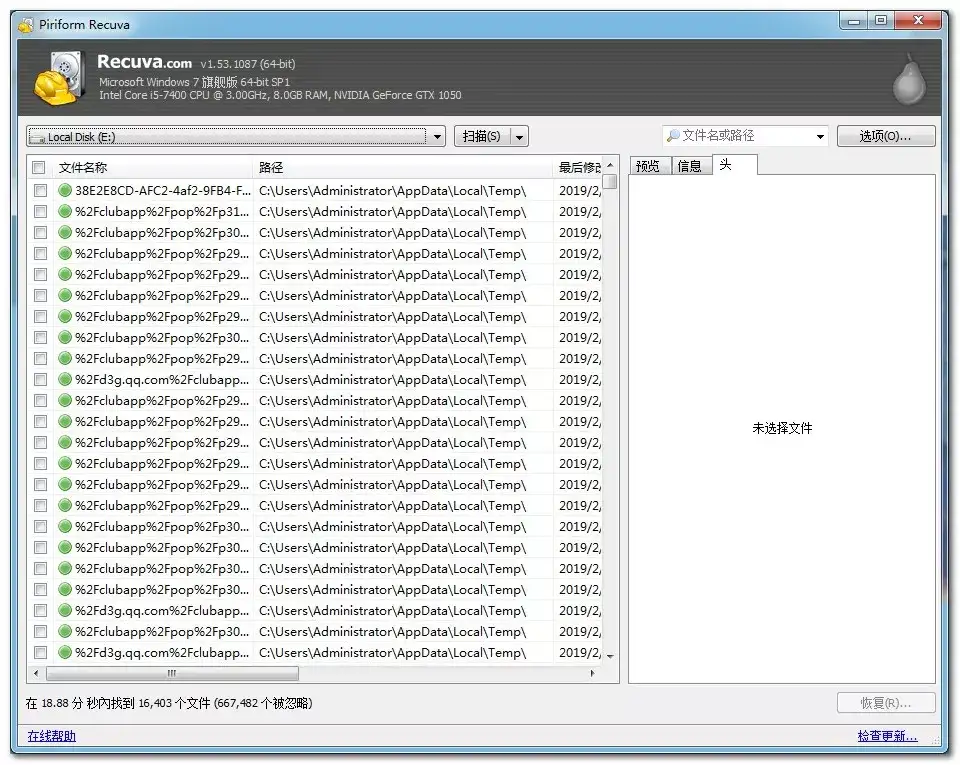The image size is (960, 765).
Task: Open the 文件名或路径 filter dropdown arrow
Action: click(x=820, y=136)
